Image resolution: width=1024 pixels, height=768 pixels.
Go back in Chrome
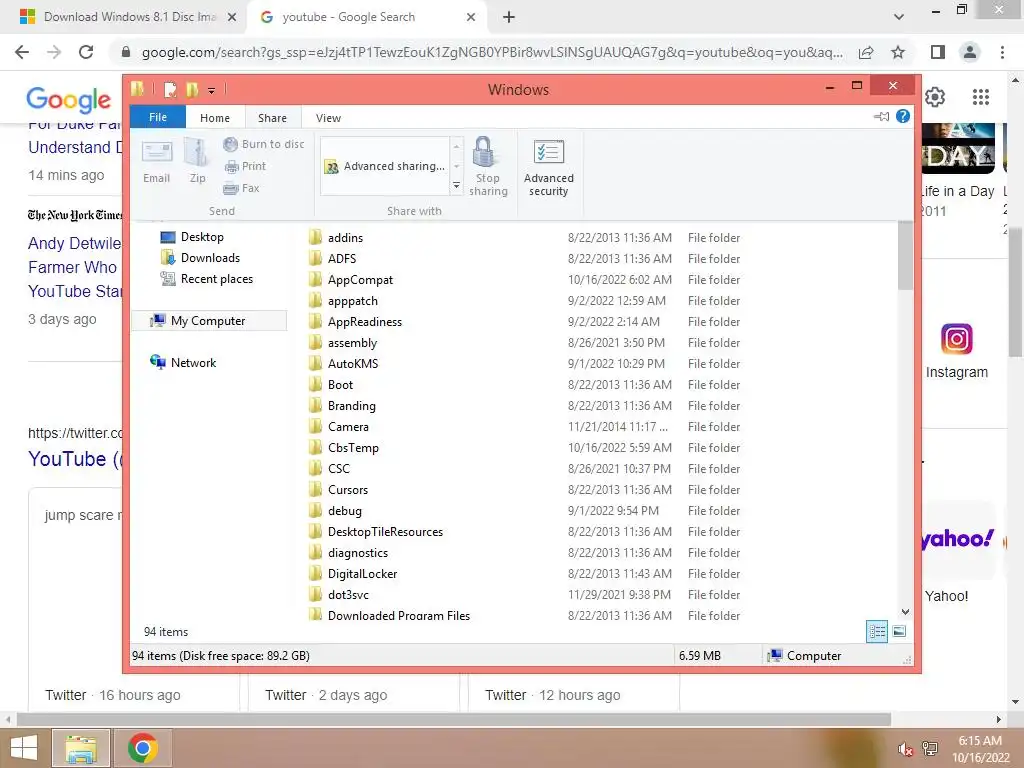point(22,52)
